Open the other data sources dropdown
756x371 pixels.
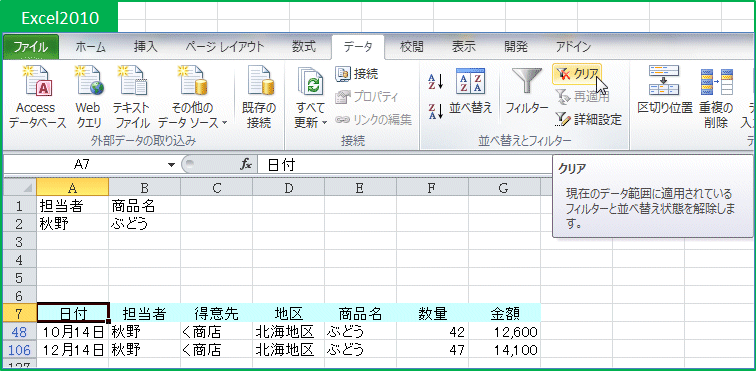[x=192, y=97]
